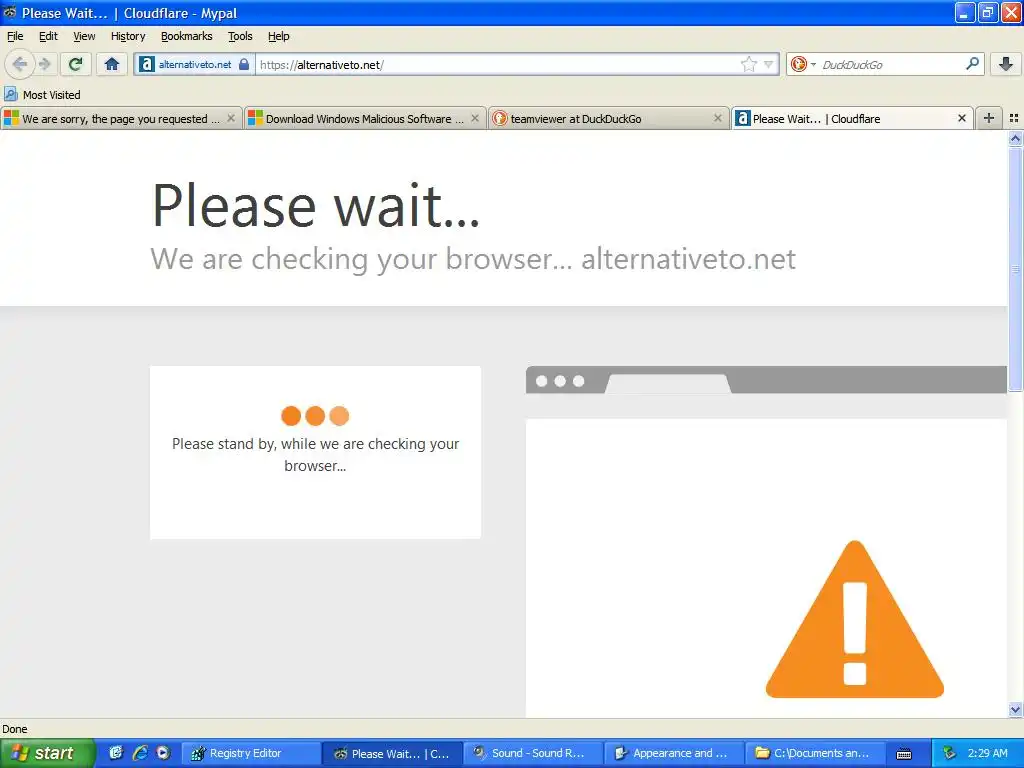Open the Tools menu
Screen dimensions: 1024x768
tap(240, 36)
